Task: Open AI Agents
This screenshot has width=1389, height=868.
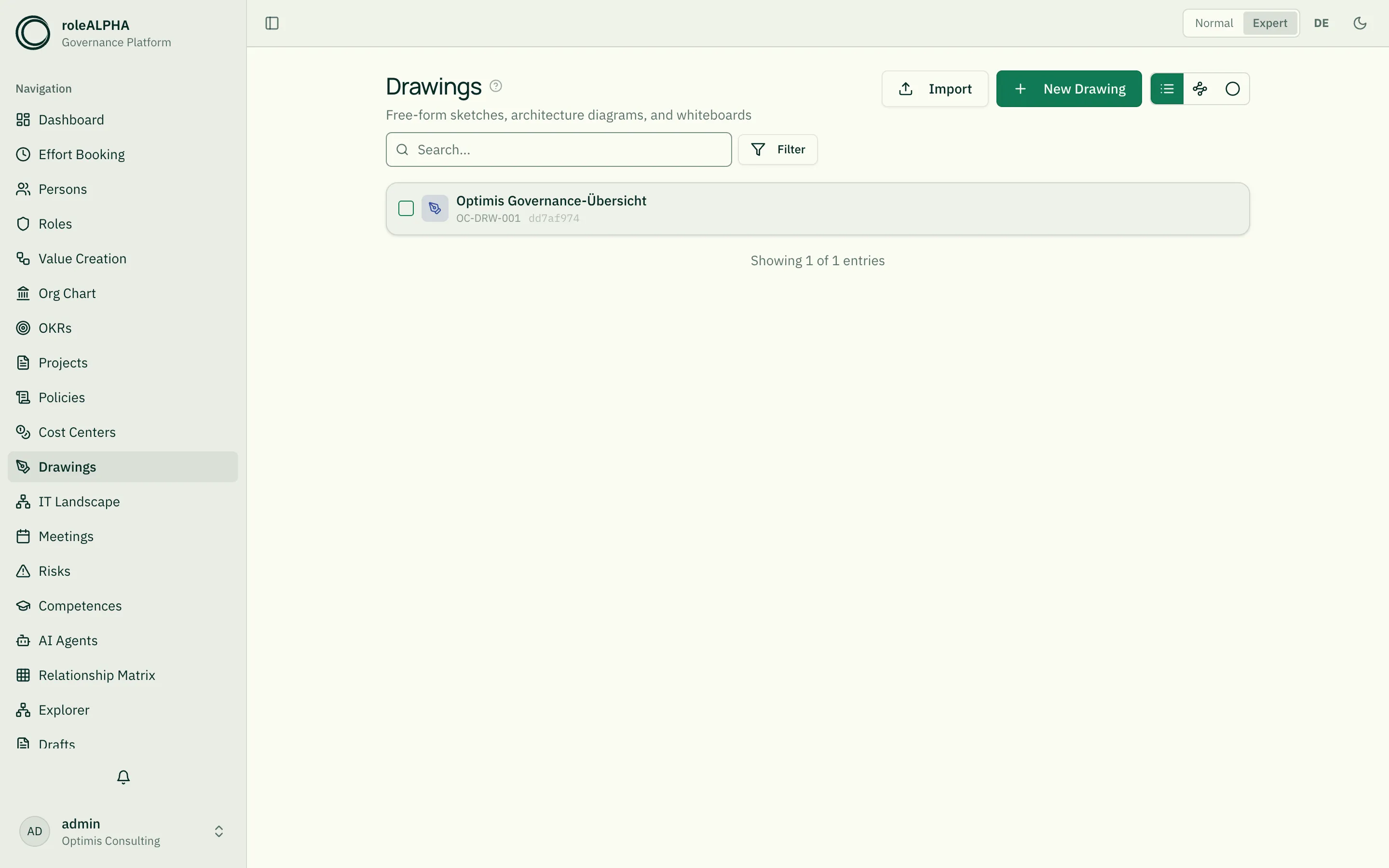Action: pyautogui.click(x=123, y=641)
